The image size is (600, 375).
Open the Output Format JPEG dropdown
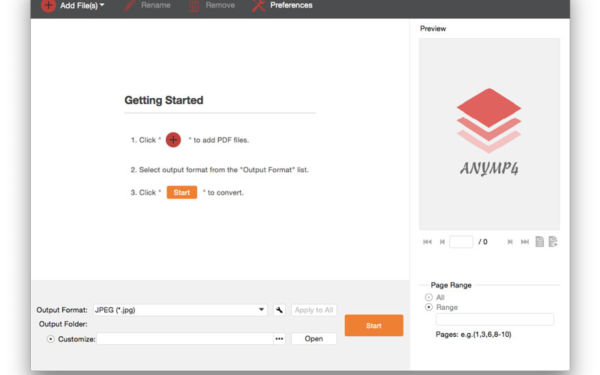point(180,310)
